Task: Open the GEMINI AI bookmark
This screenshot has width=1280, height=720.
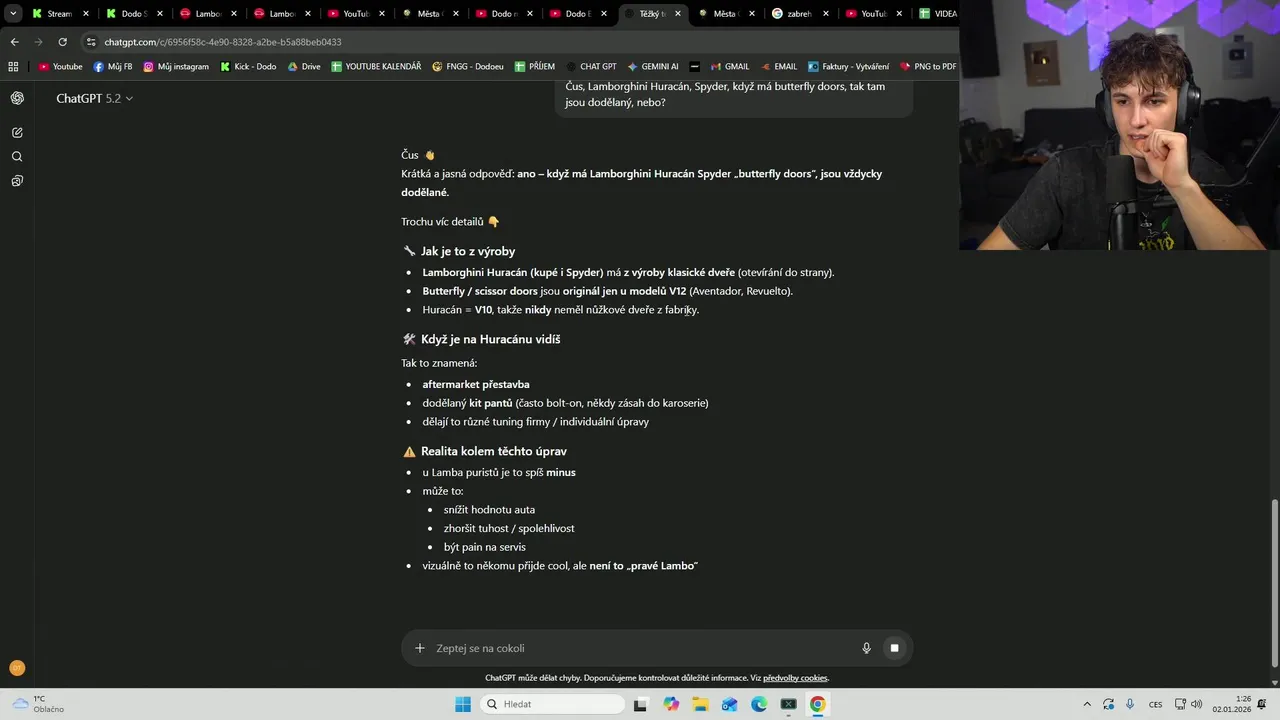Action: [653, 67]
